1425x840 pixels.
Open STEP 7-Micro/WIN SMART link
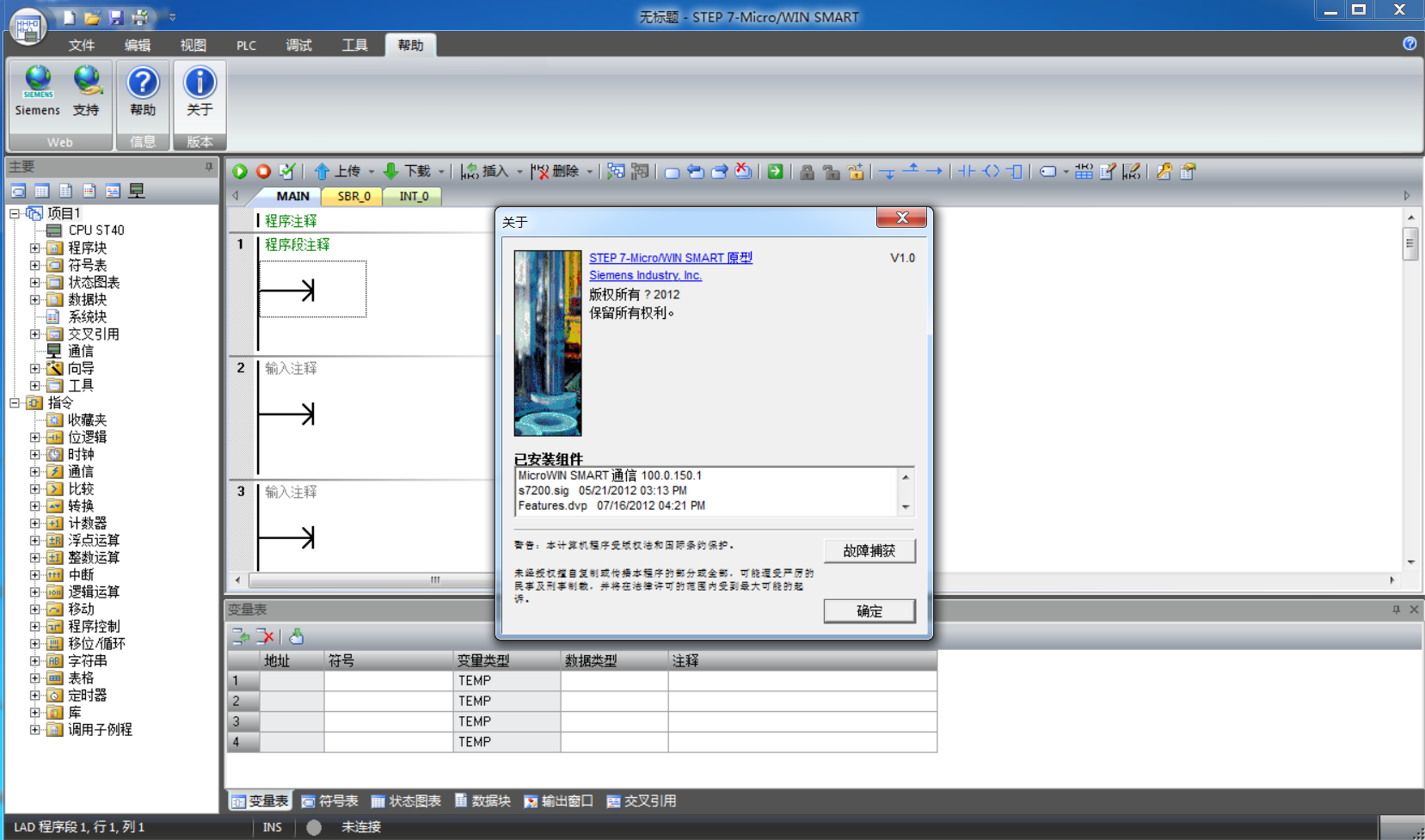(670, 258)
